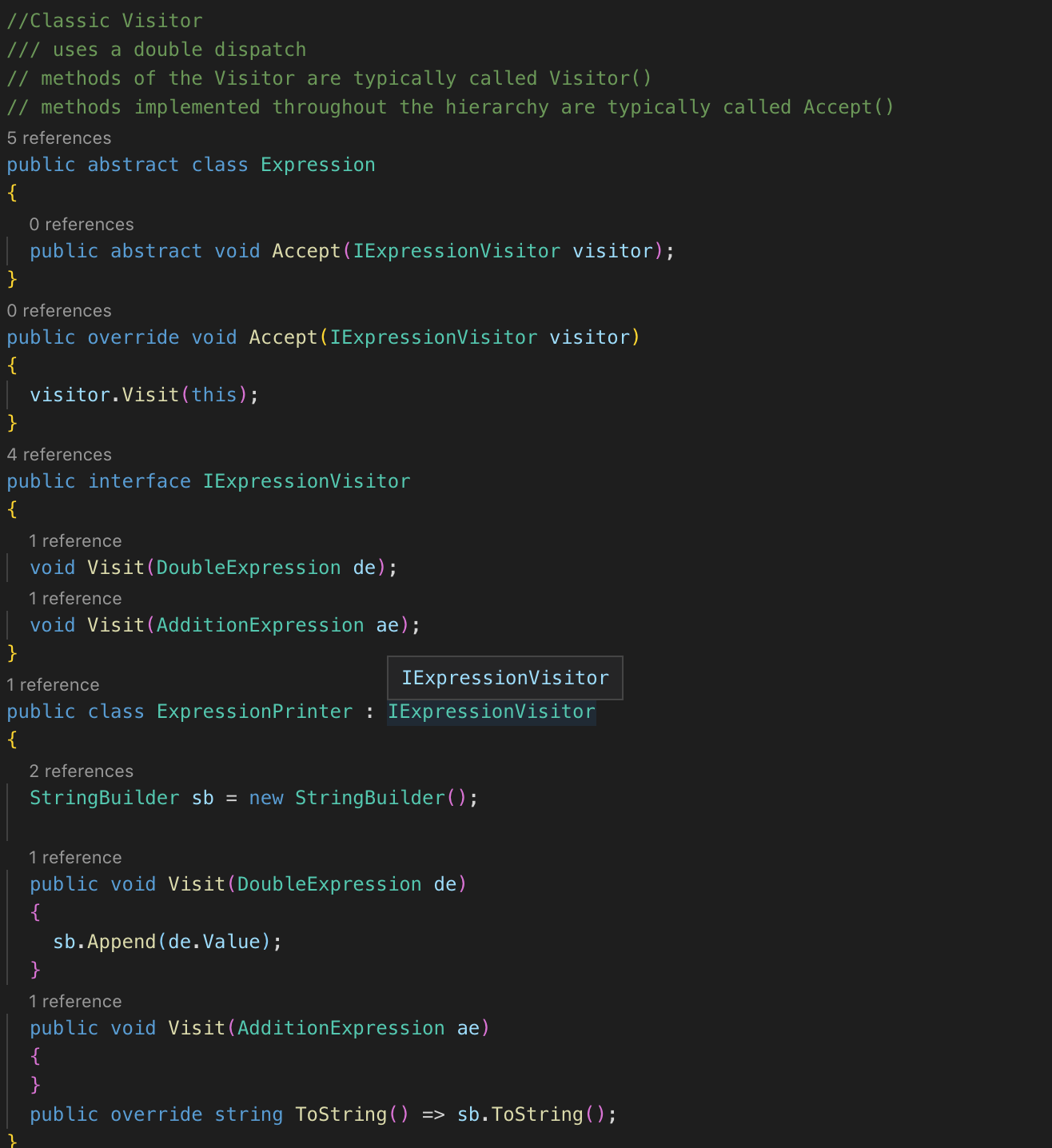The image size is (1052, 1148).
Task: Click 'Accept' in the public override void line
Action: click(284, 337)
